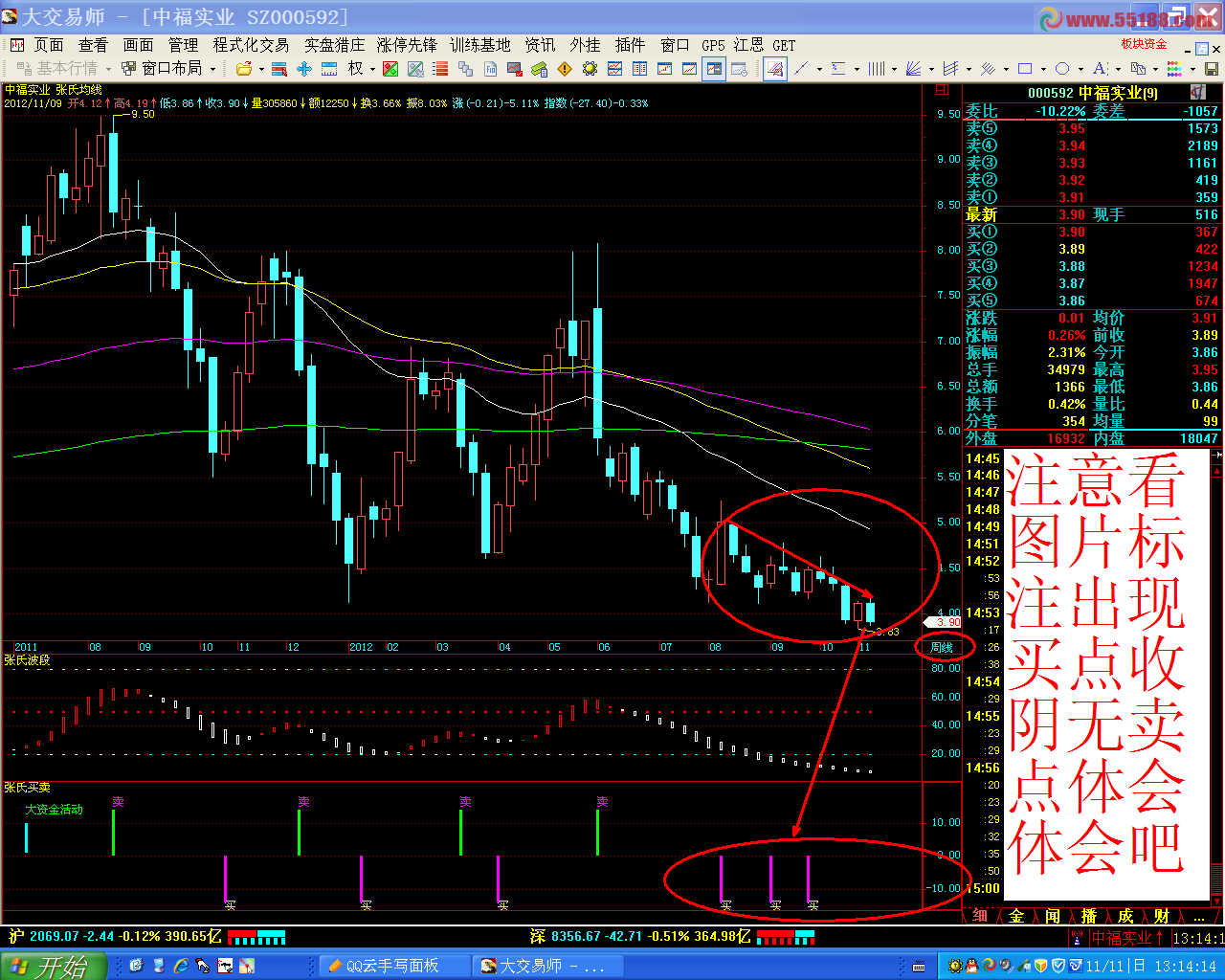Select the 金 tab in quote panel
The width and height of the screenshot is (1225, 980).
tap(1016, 916)
